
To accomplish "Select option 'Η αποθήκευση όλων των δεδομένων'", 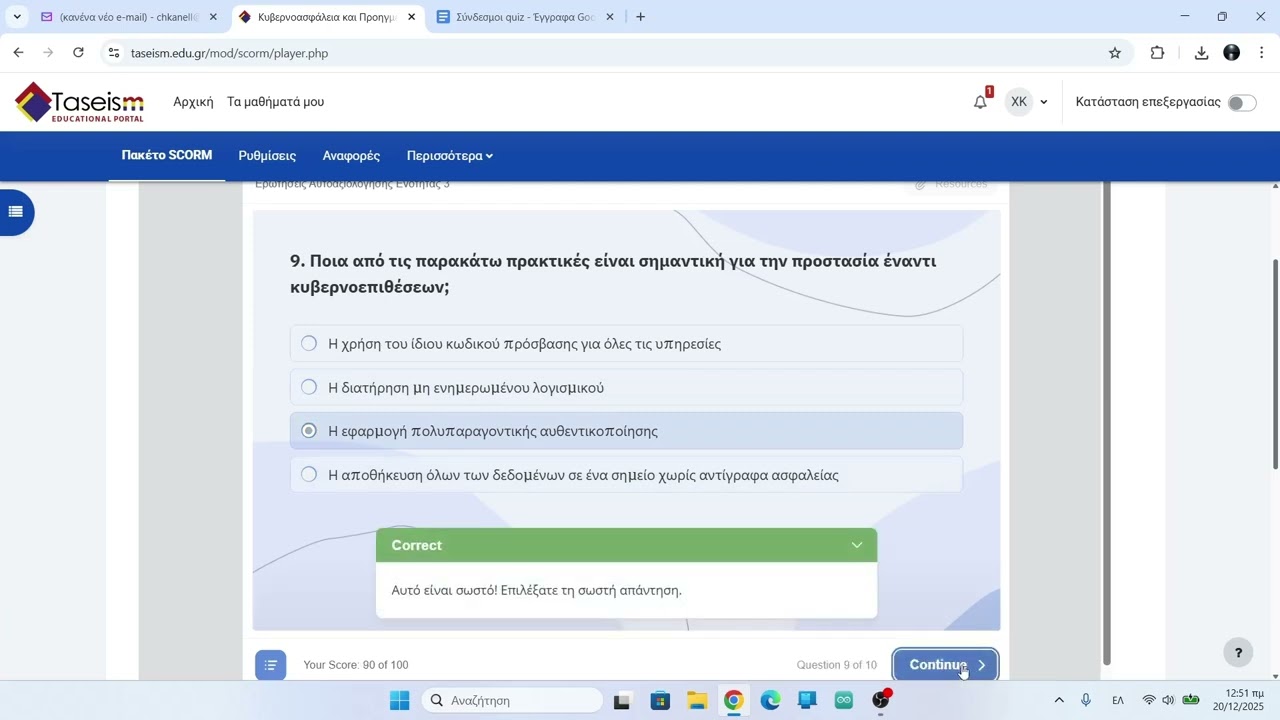I will click(626, 475).
